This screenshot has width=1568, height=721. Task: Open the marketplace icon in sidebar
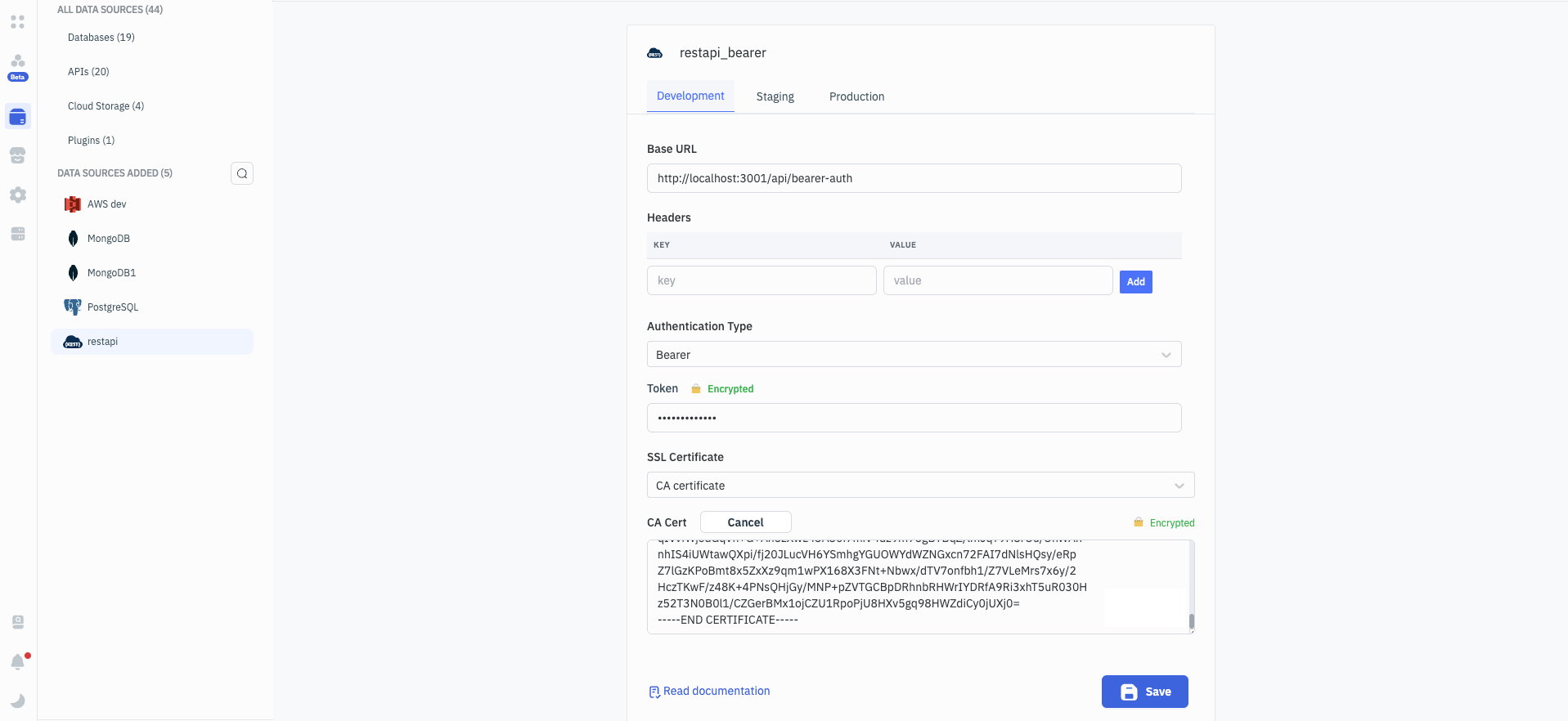pyautogui.click(x=18, y=155)
